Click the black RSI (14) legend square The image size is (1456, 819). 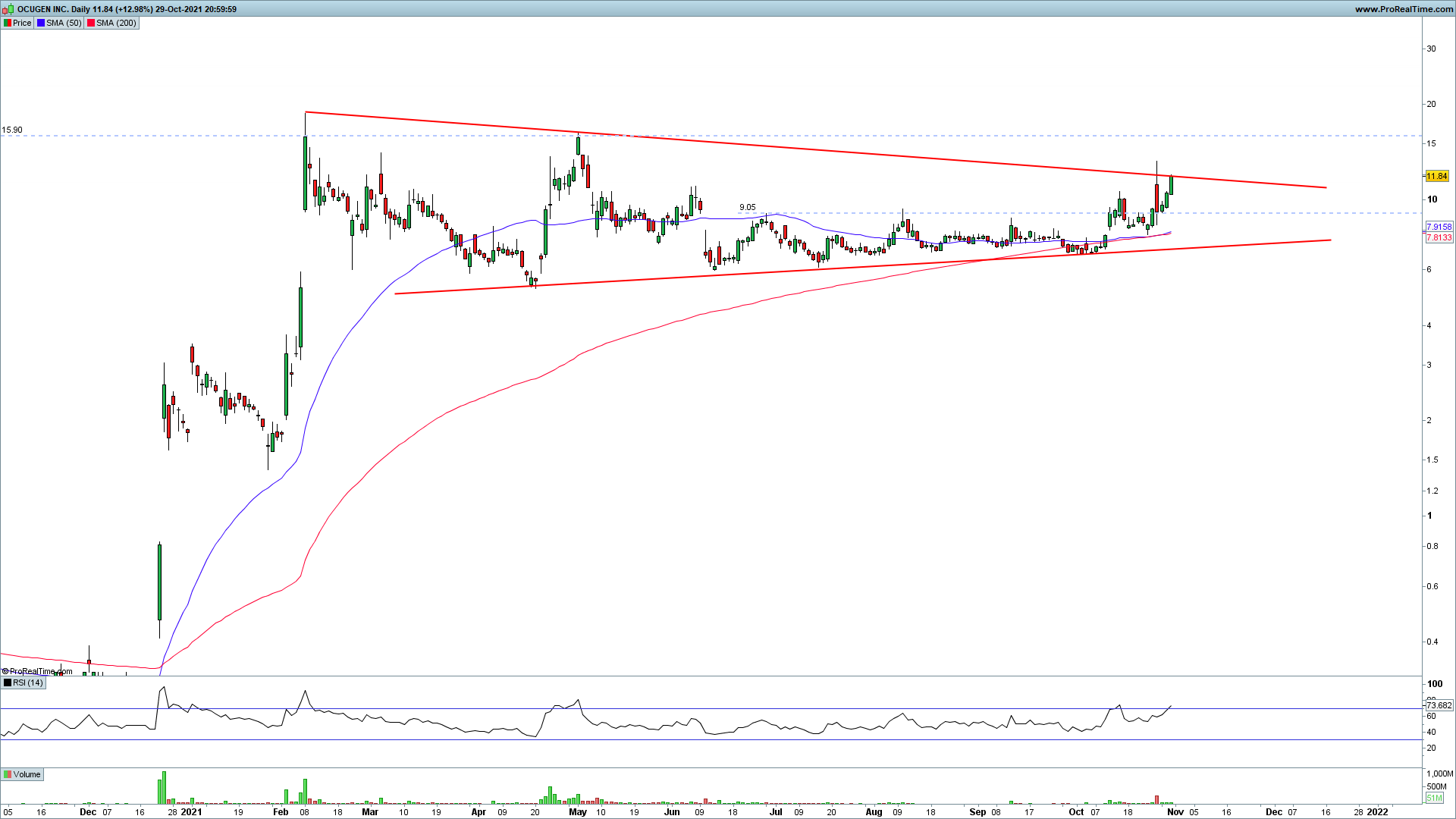8,682
